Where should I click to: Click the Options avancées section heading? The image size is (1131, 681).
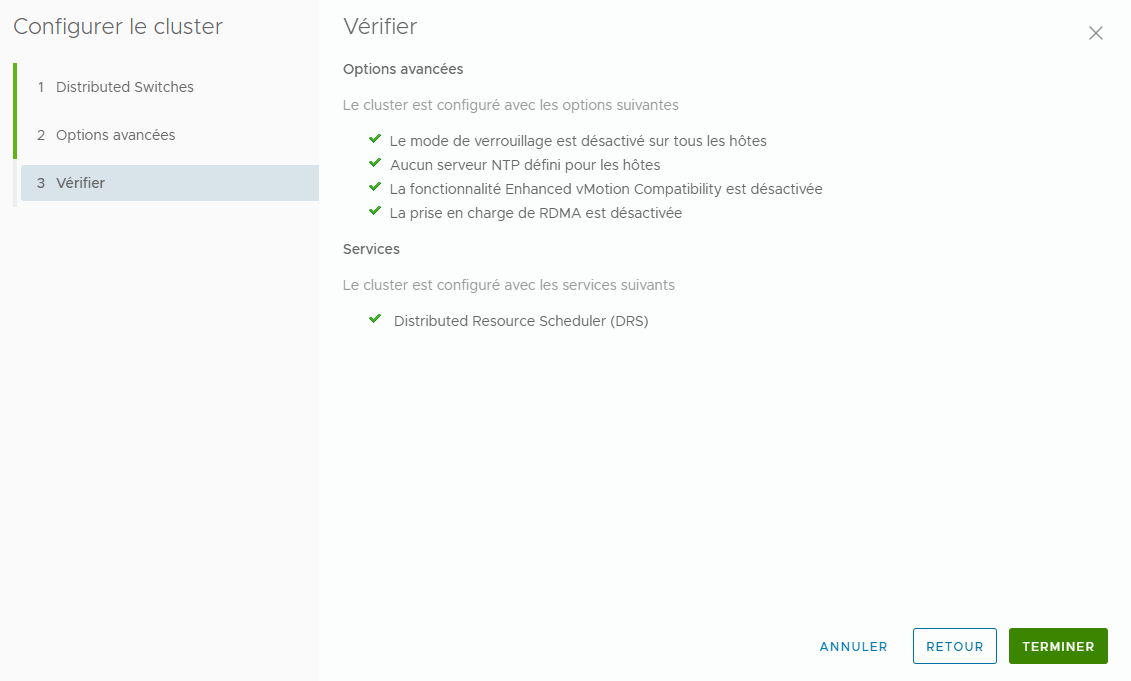click(x=402, y=69)
